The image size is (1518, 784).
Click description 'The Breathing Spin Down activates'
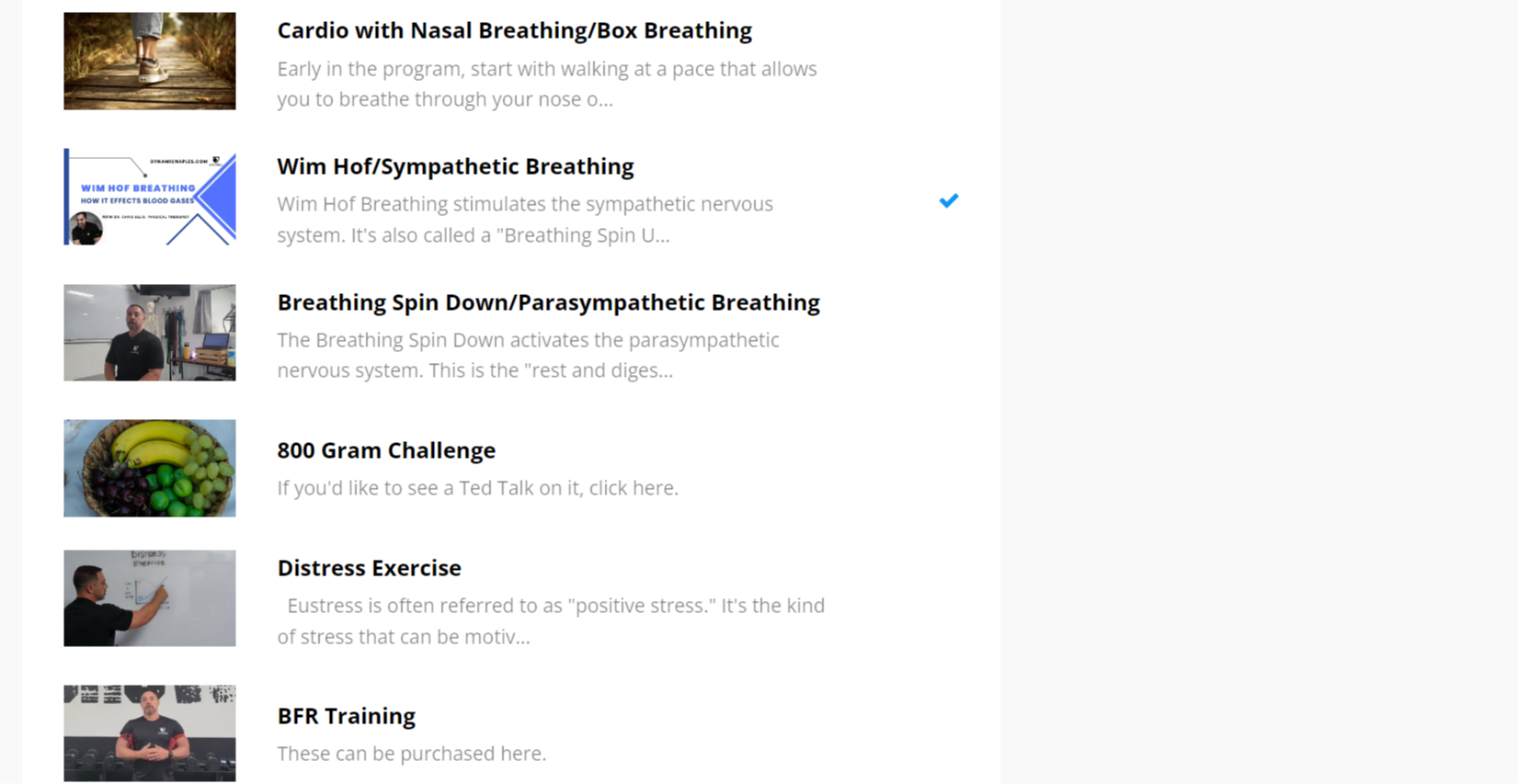tap(528, 355)
